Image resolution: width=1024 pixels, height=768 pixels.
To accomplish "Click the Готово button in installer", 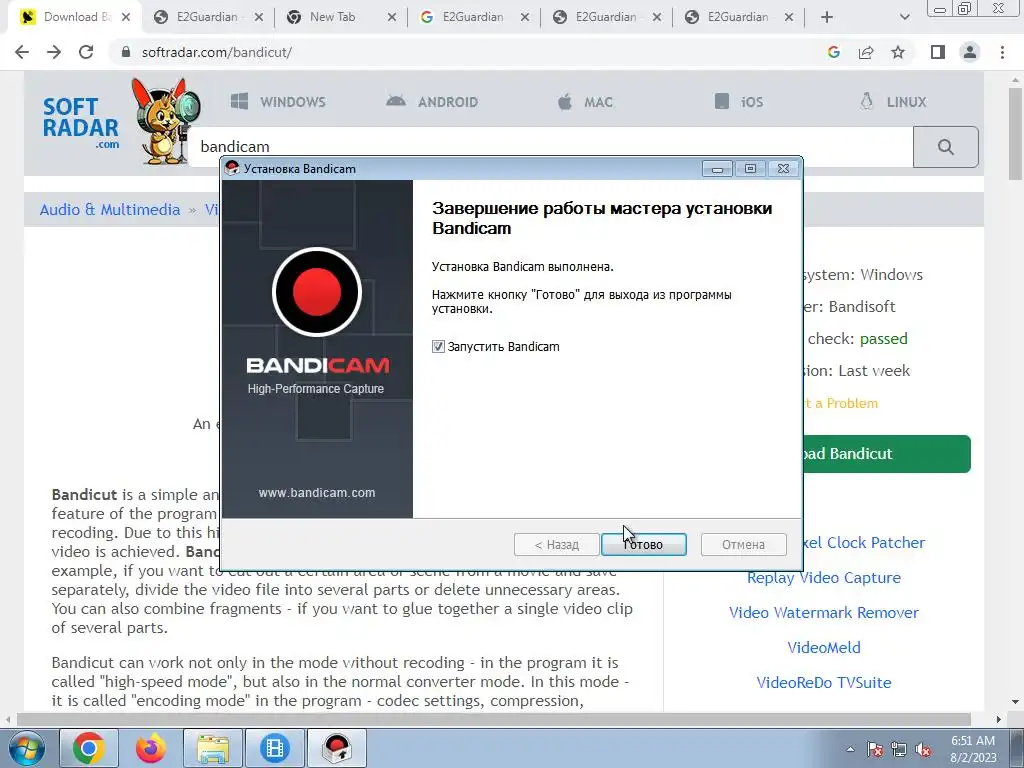I will point(643,545).
